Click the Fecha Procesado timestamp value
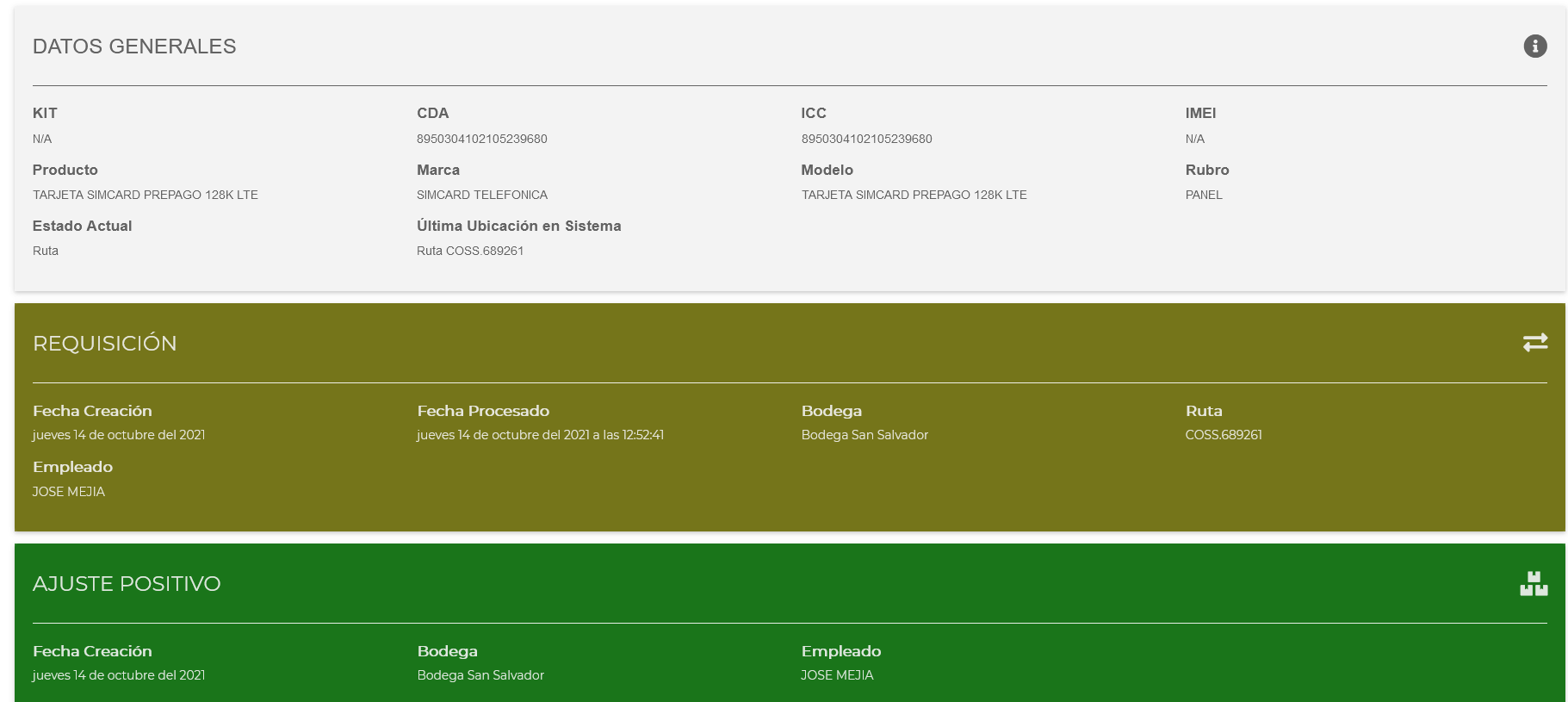 pyautogui.click(x=540, y=435)
